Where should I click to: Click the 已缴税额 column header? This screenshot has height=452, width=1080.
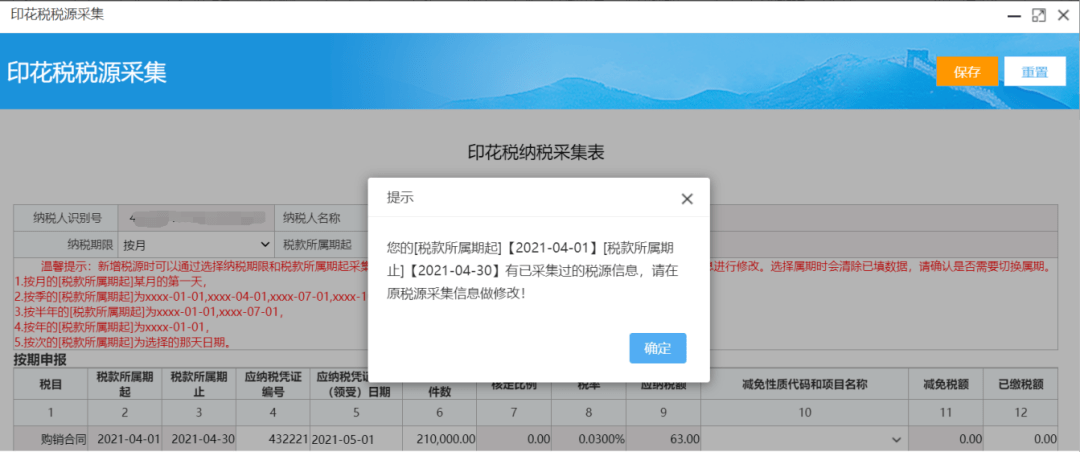[1021, 384]
